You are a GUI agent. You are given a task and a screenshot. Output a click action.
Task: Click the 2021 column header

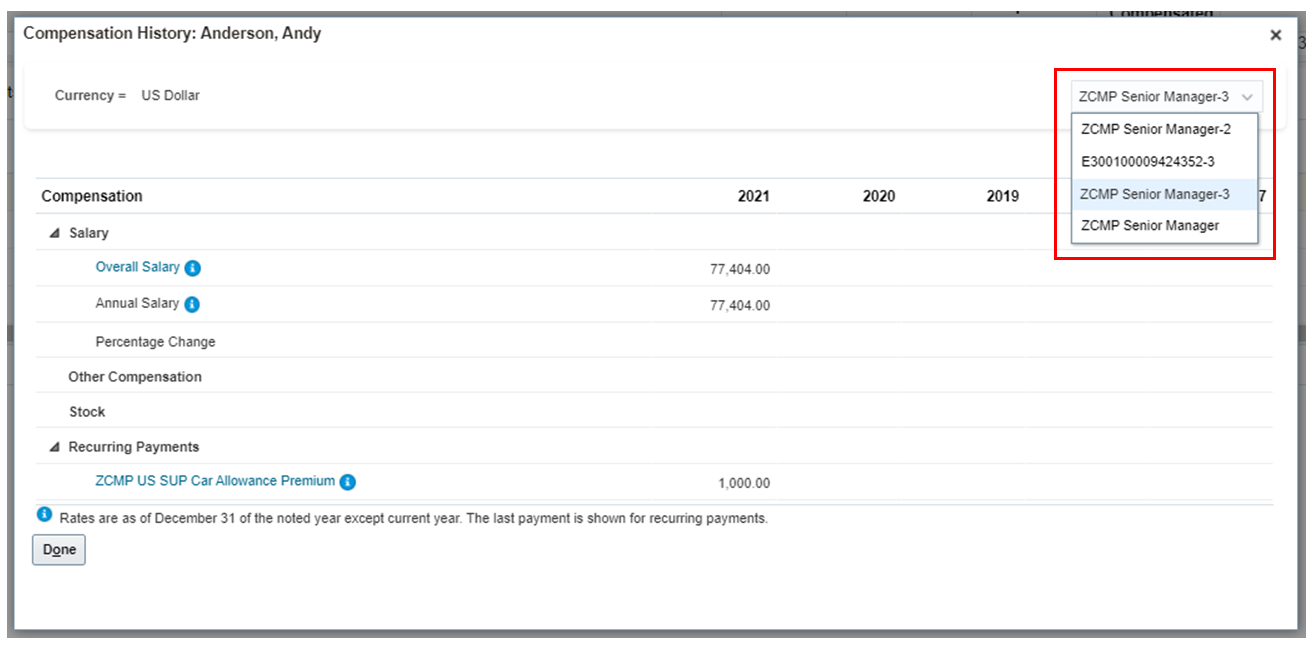pos(753,196)
